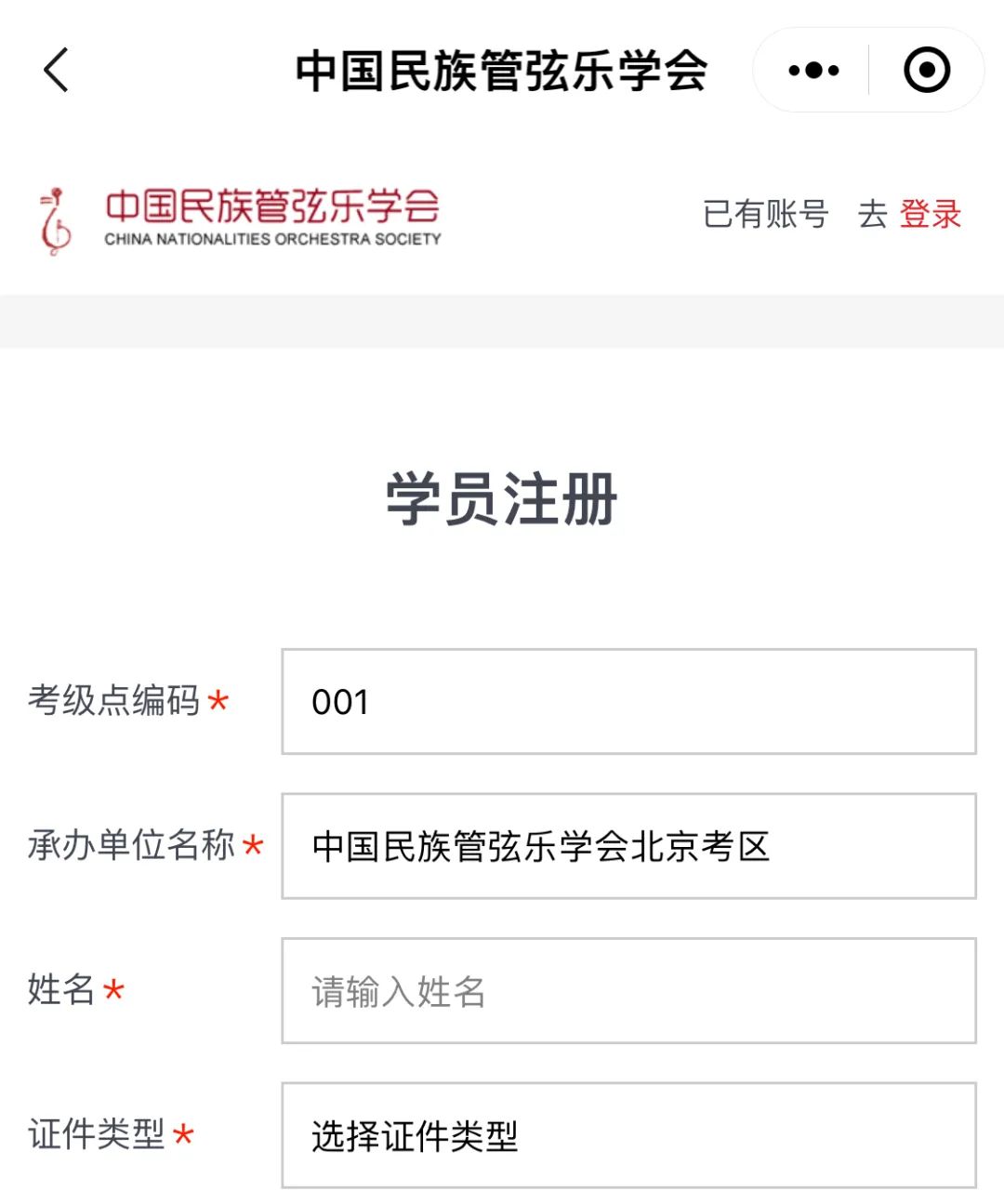
Task: Click the society treble clef logo
Action: point(55,221)
